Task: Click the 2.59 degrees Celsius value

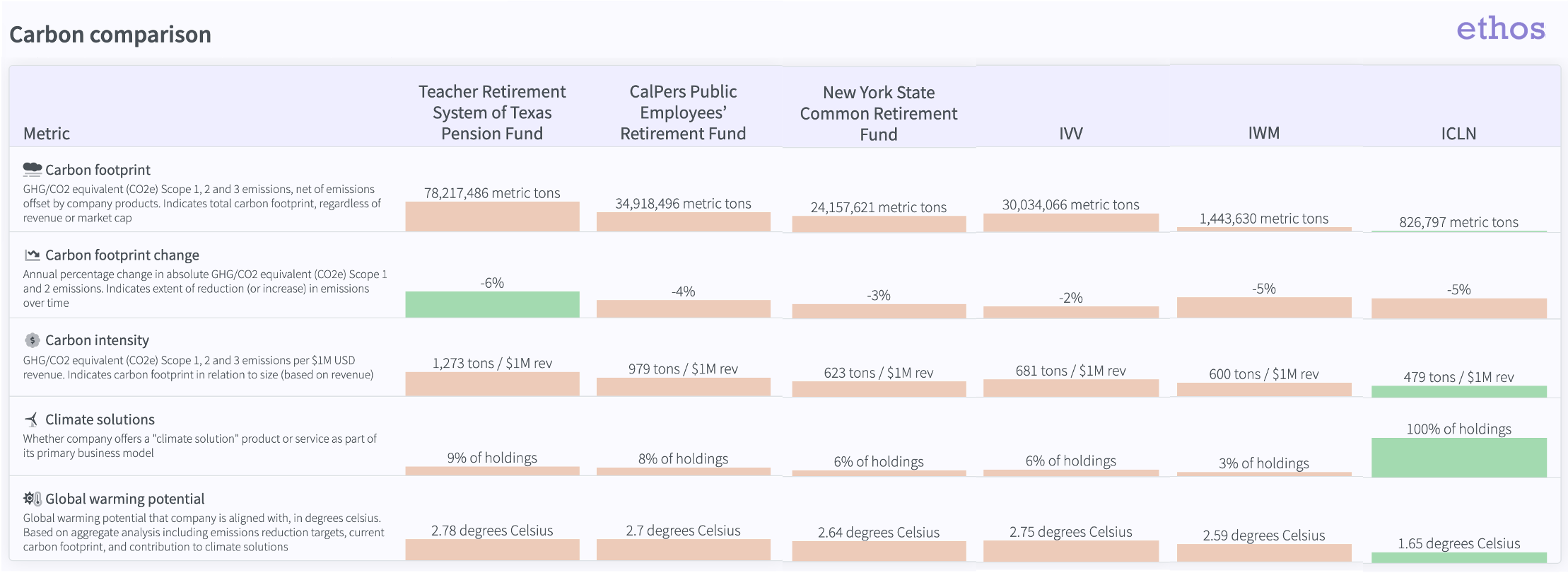Action: click(1264, 536)
